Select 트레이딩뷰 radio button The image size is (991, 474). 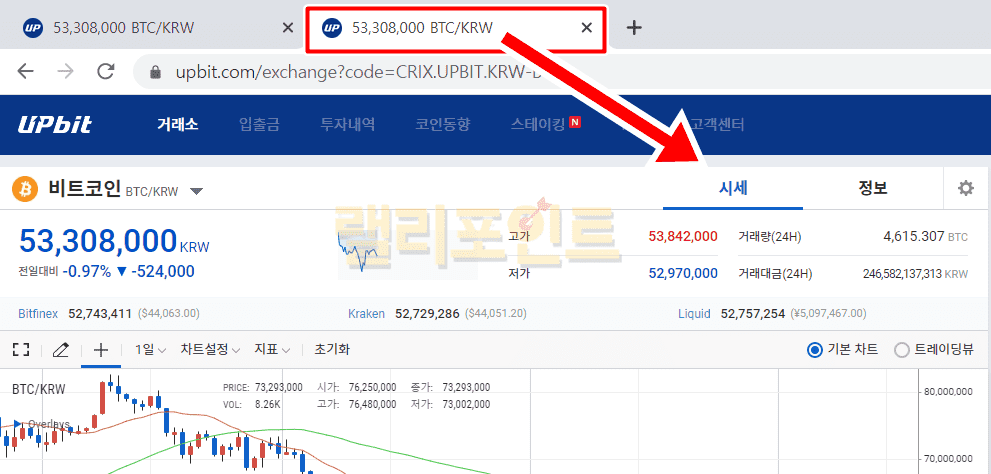point(902,349)
